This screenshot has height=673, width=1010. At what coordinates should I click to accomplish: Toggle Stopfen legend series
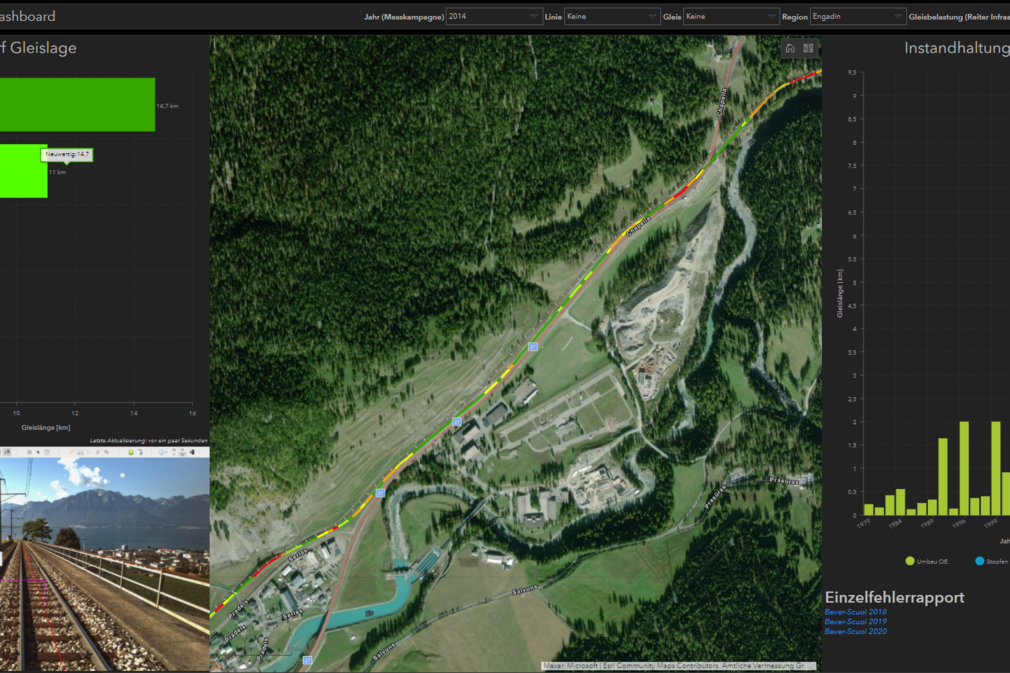click(x=990, y=561)
